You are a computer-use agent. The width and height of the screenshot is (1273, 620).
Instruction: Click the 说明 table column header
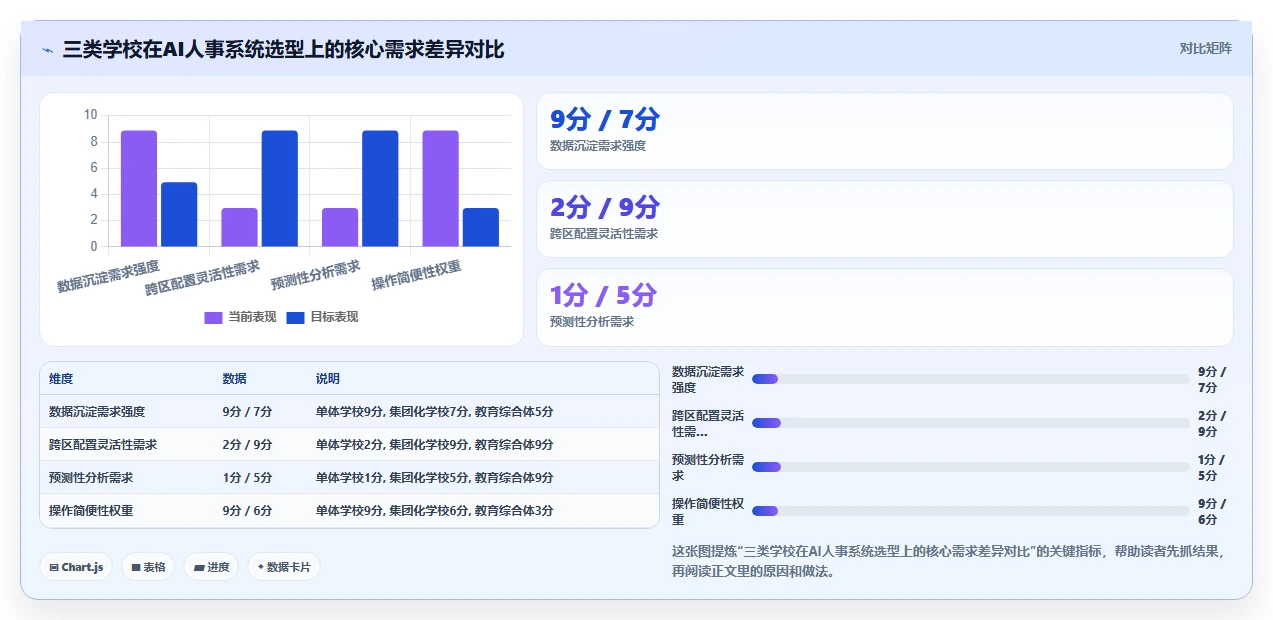328,379
